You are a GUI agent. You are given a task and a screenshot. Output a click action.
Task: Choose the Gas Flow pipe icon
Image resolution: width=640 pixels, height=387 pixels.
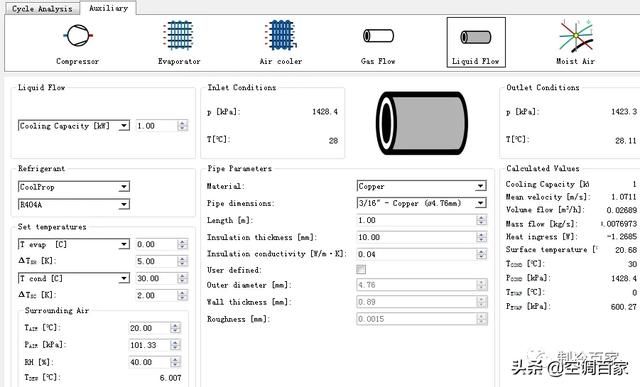pyautogui.click(x=378, y=36)
